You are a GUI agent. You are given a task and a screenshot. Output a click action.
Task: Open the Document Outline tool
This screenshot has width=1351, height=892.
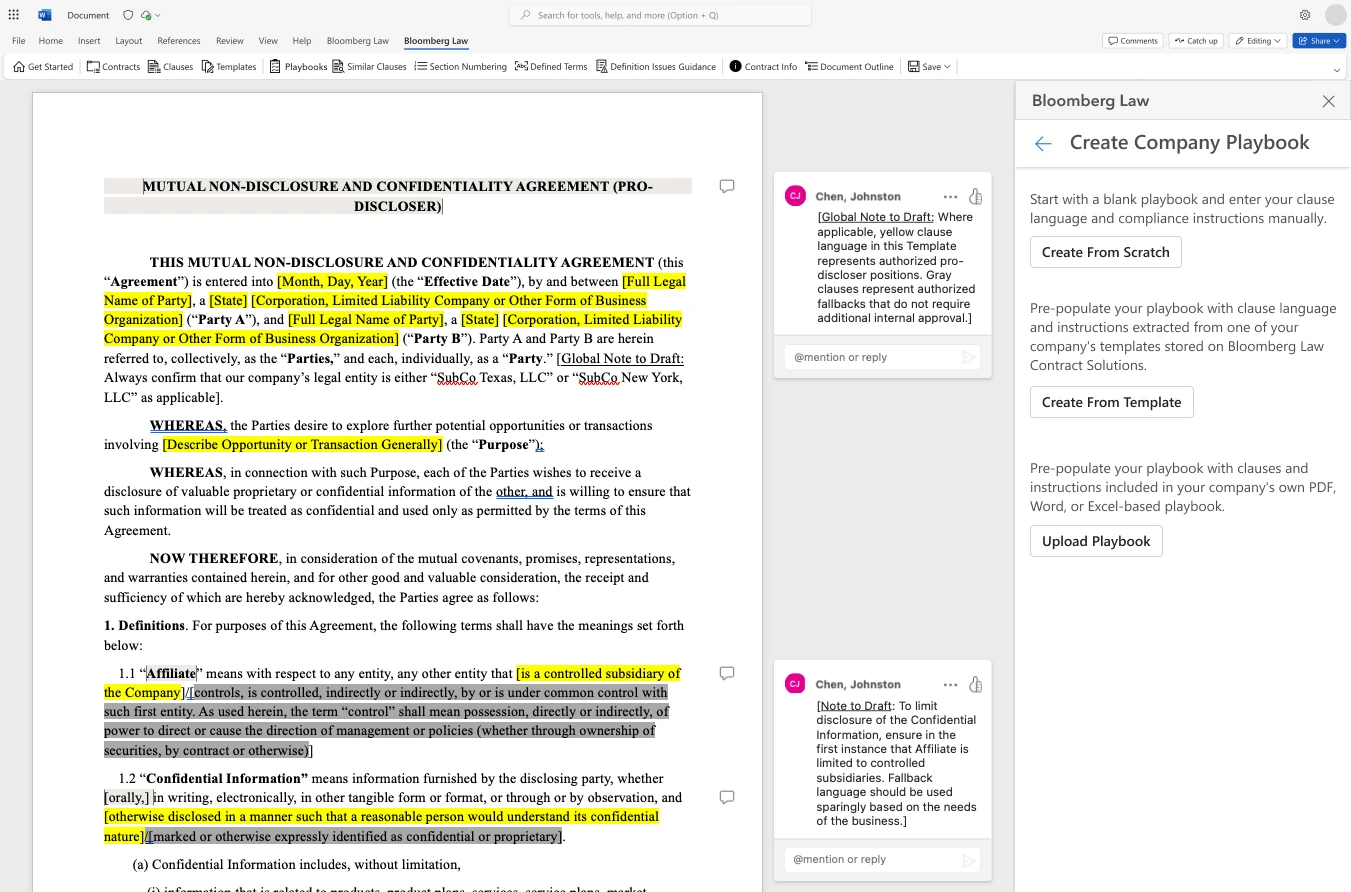(849, 67)
